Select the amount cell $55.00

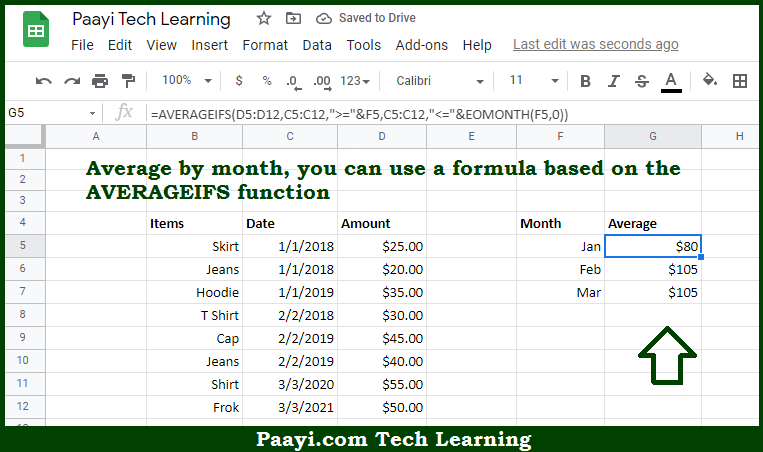tap(382, 384)
